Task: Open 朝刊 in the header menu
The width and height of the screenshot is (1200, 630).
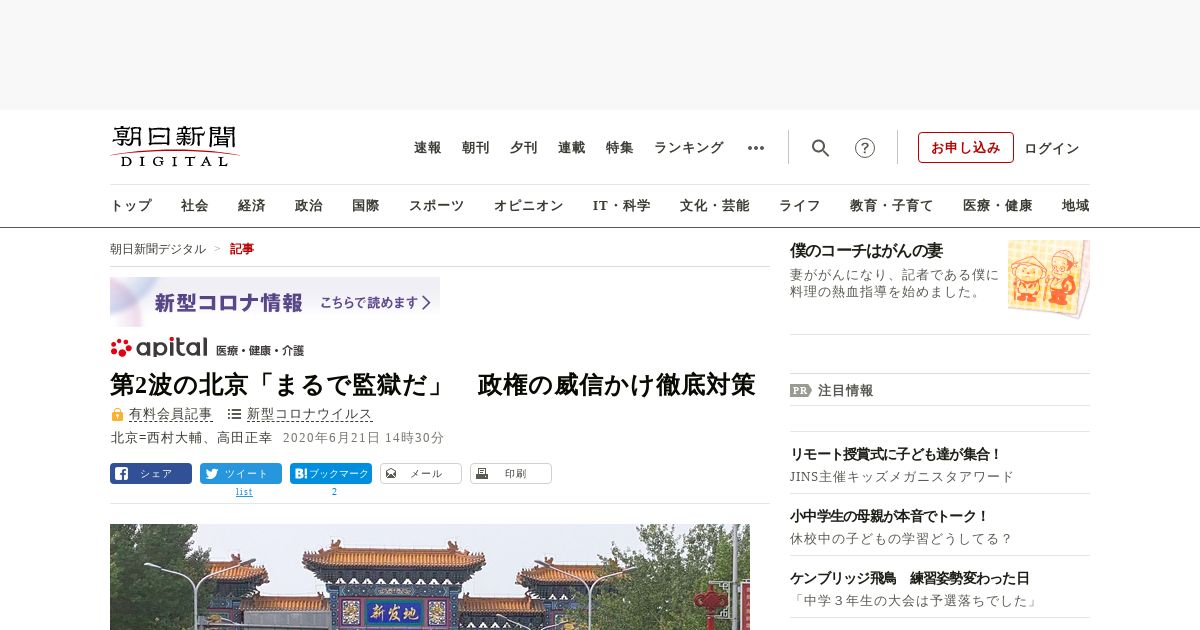Action: (476, 148)
